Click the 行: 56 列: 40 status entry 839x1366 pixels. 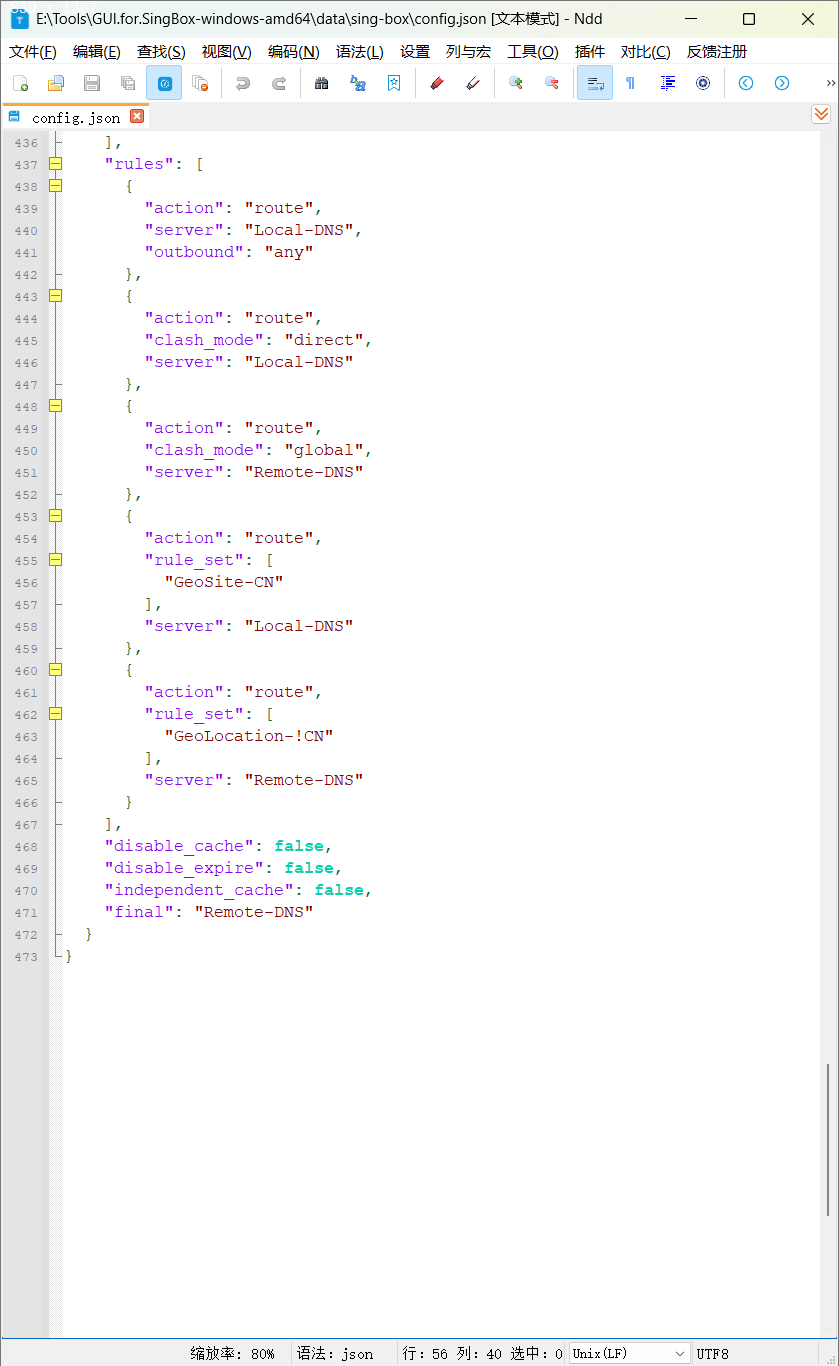click(x=483, y=1353)
